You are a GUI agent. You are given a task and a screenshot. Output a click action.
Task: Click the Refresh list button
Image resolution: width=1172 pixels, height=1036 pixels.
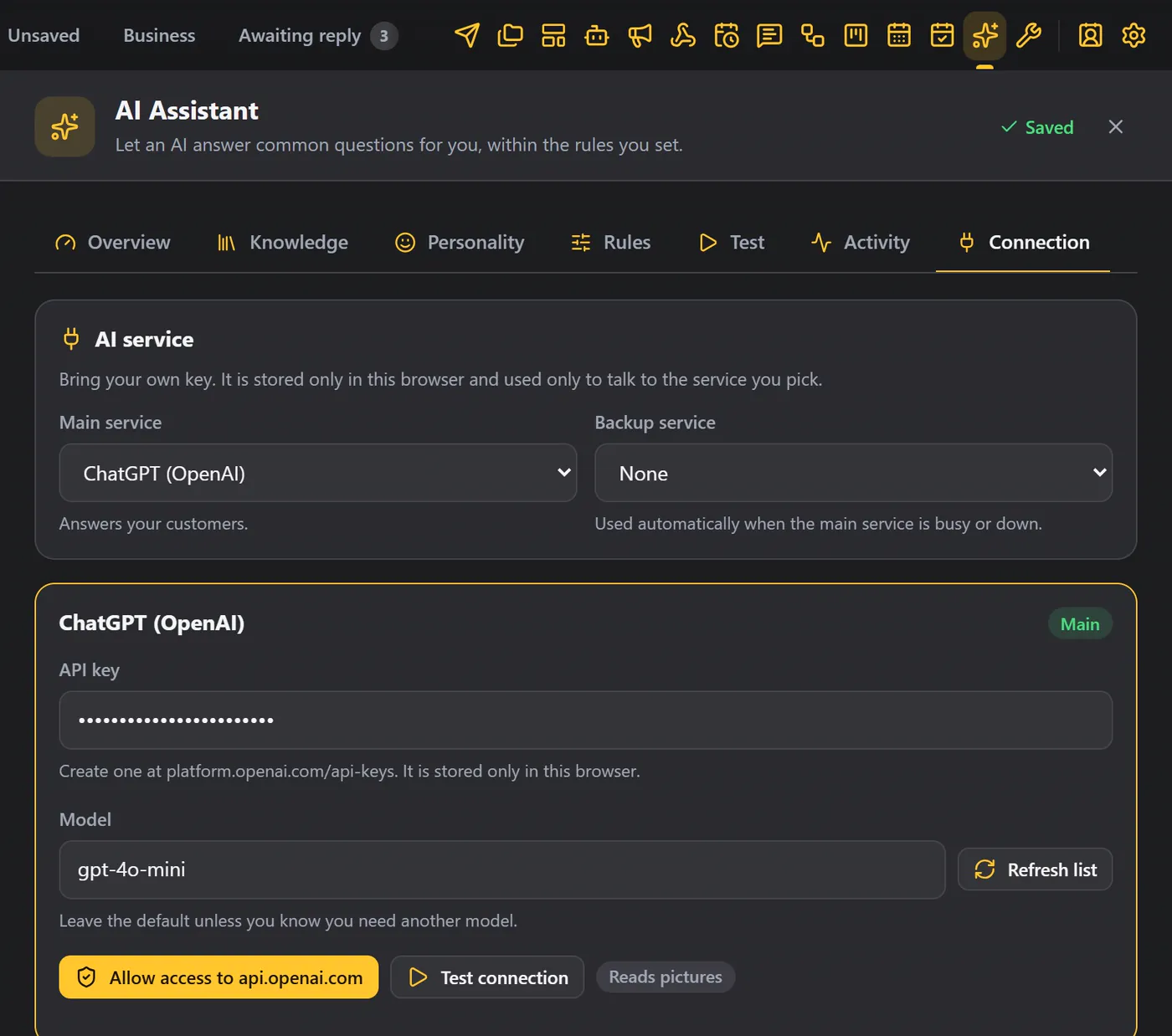point(1035,869)
